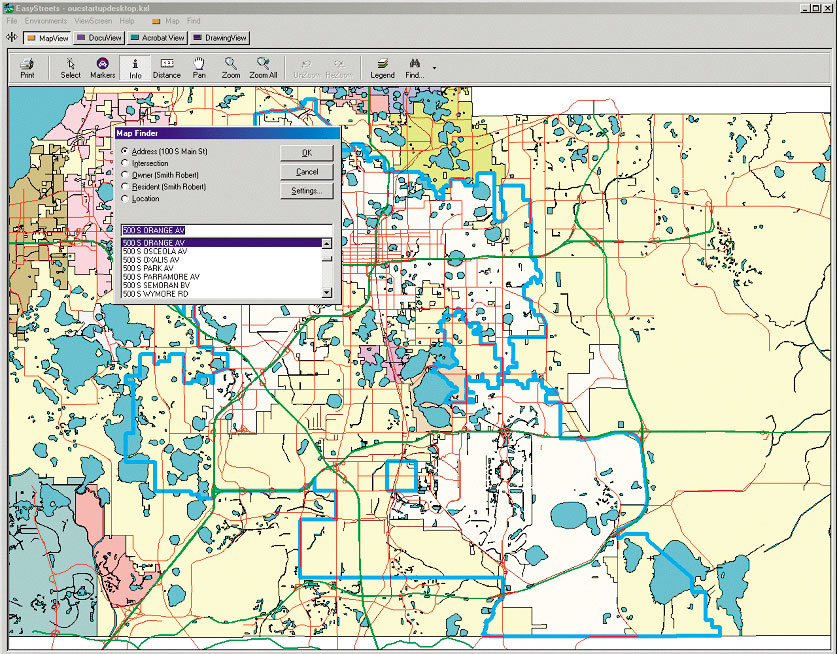Select the Zoom magnifier tool
The width and height of the screenshot is (837, 654).
pyautogui.click(x=231, y=68)
